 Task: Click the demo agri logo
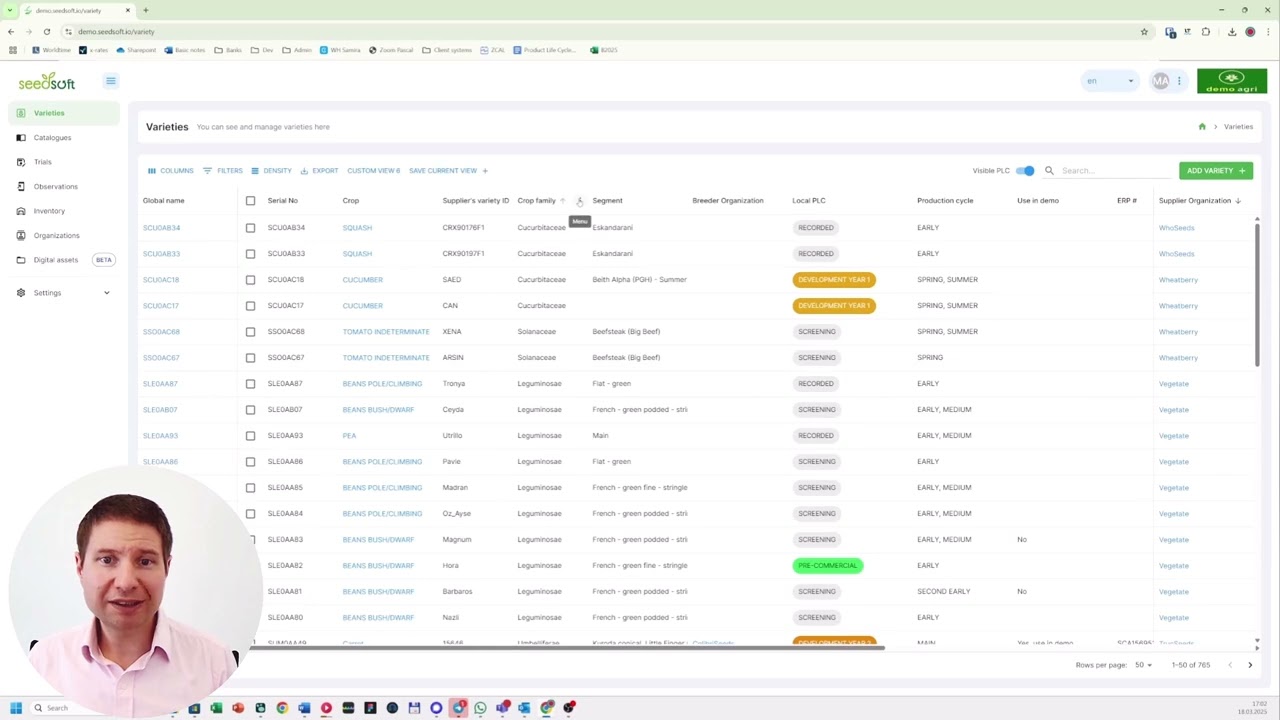[1232, 81]
